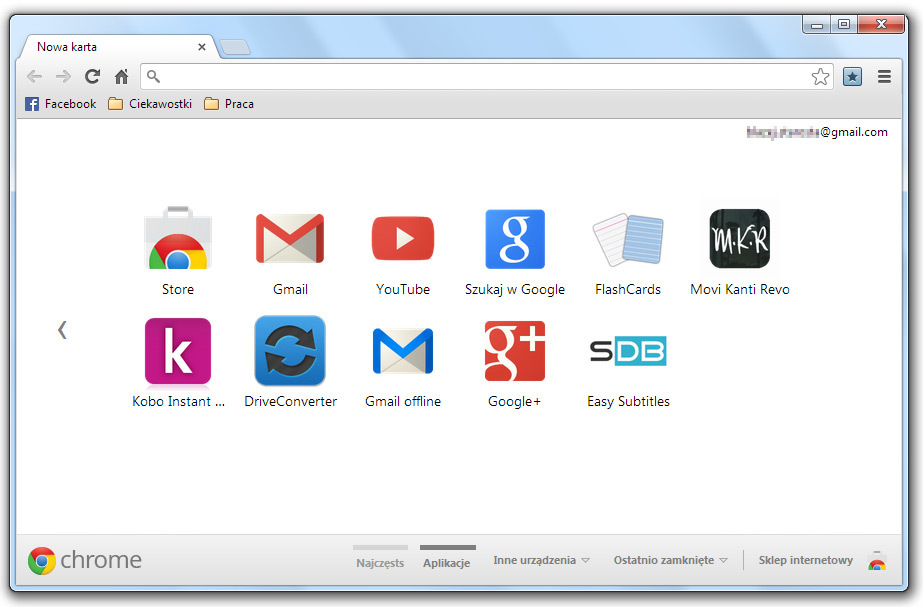Screen dimensions: 923x607
Task: Switch to the Aplikacje section
Action: point(447,558)
